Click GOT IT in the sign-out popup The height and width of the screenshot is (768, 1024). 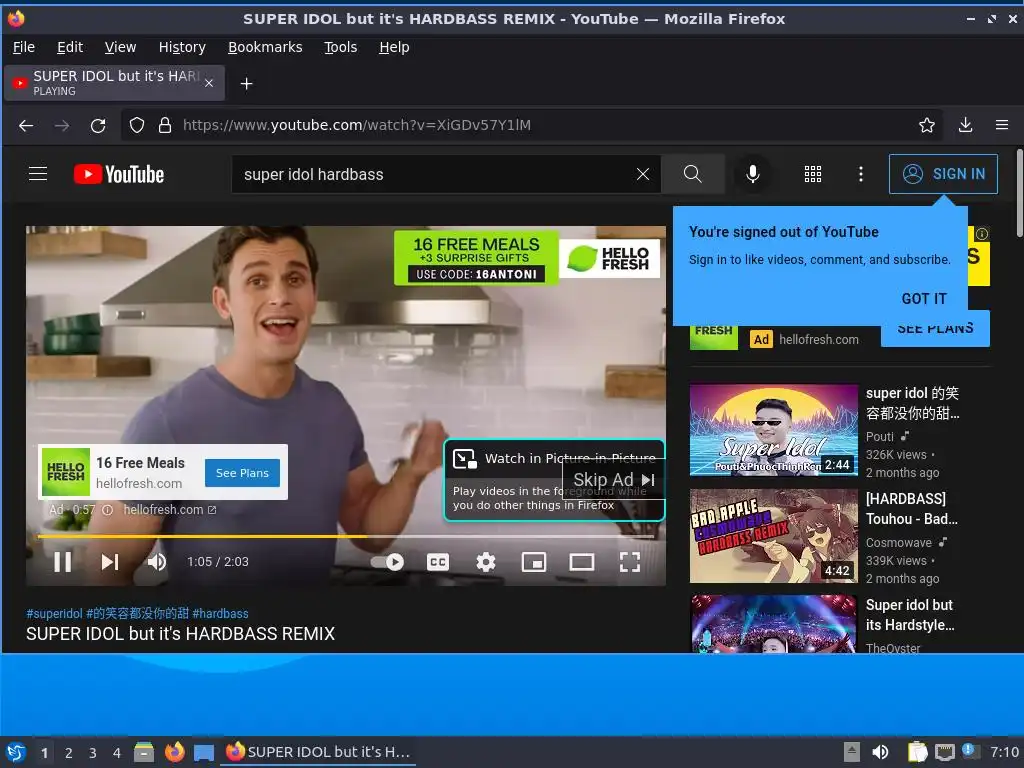point(923,298)
